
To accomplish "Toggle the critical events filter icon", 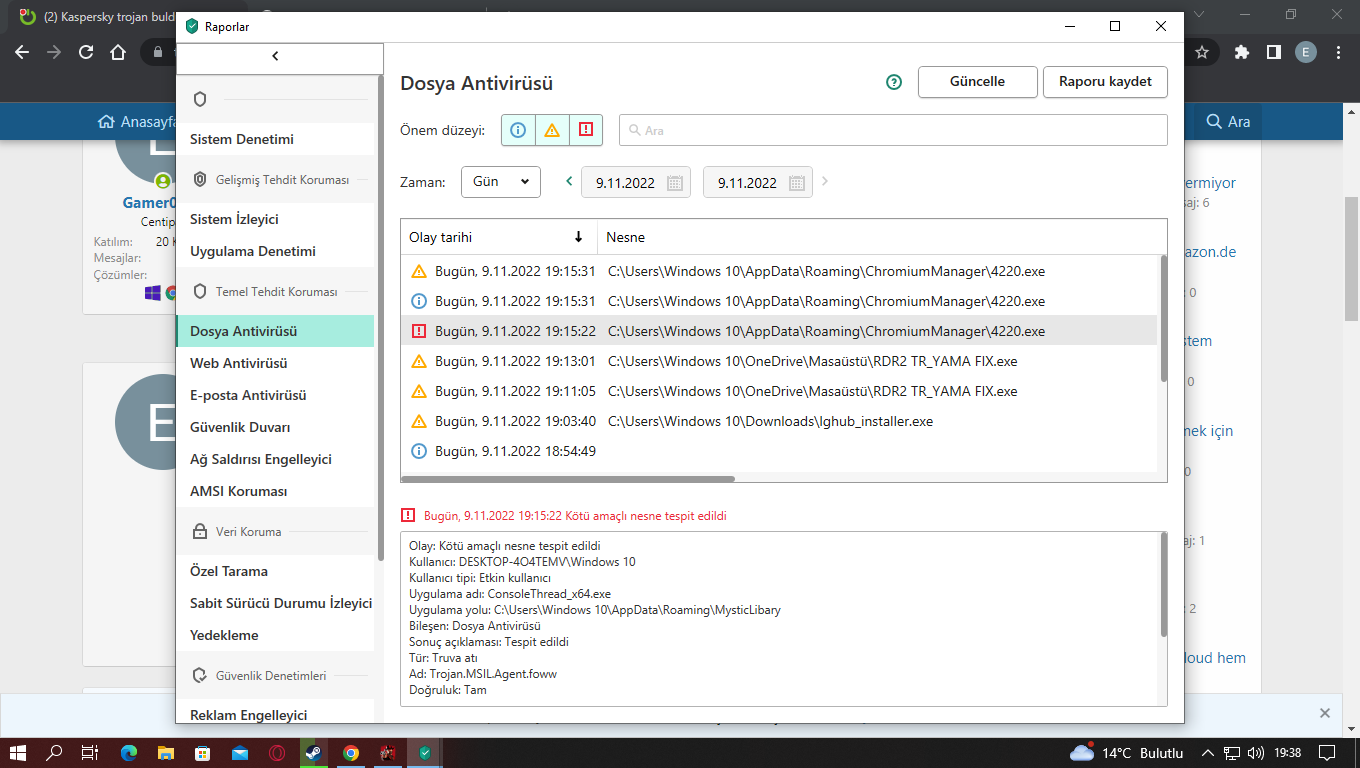I will click(x=586, y=130).
